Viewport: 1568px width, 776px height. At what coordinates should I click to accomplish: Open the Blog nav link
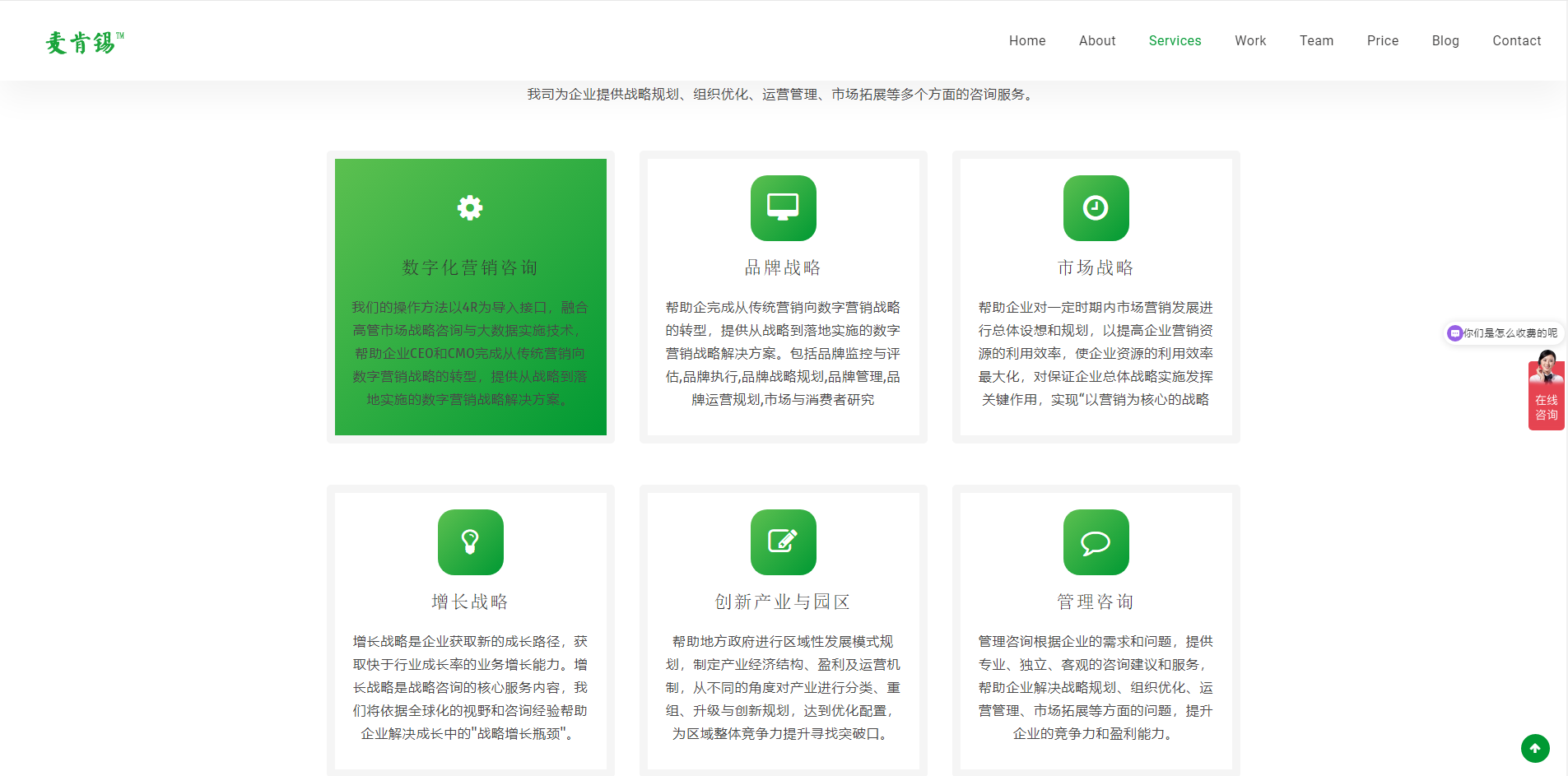pyautogui.click(x=1445, y=40)
